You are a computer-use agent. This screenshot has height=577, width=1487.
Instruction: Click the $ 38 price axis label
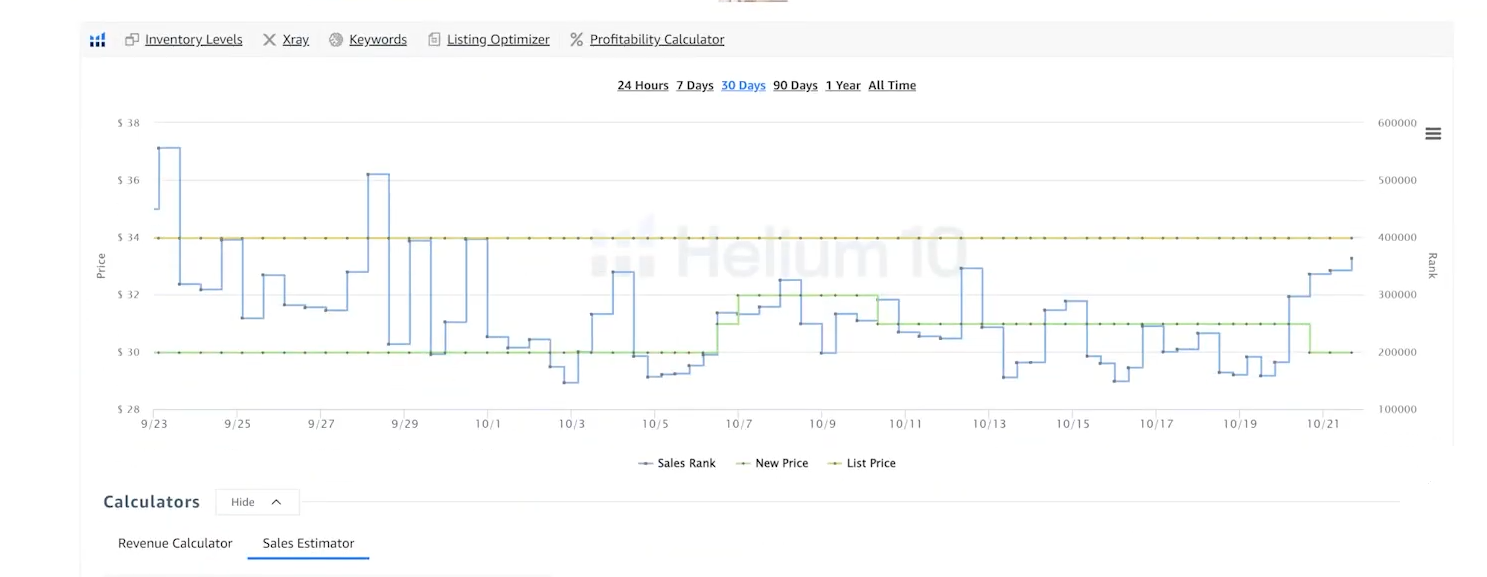point(128,123)
